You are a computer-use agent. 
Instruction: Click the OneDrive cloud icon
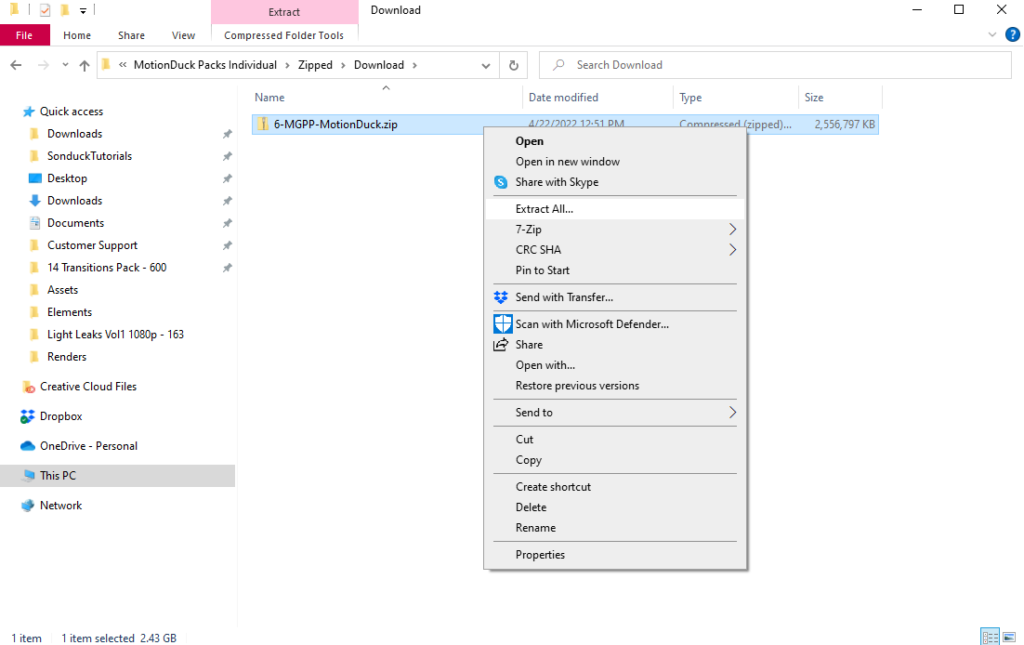pyautogui.click(x=28, y=446)
